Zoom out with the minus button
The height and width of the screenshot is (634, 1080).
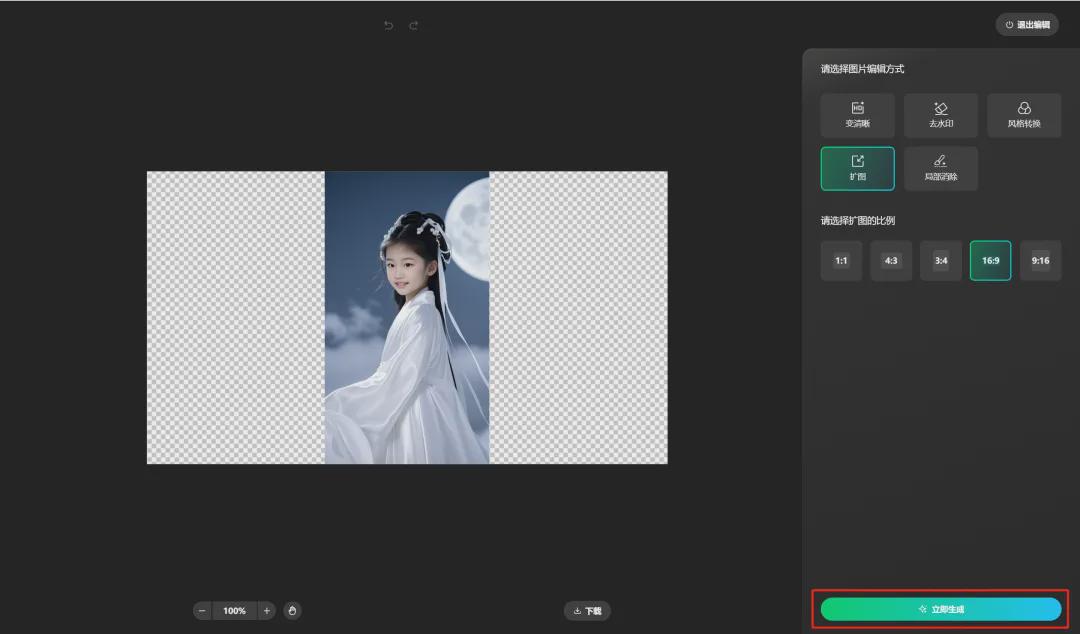(x=203, y=610)
